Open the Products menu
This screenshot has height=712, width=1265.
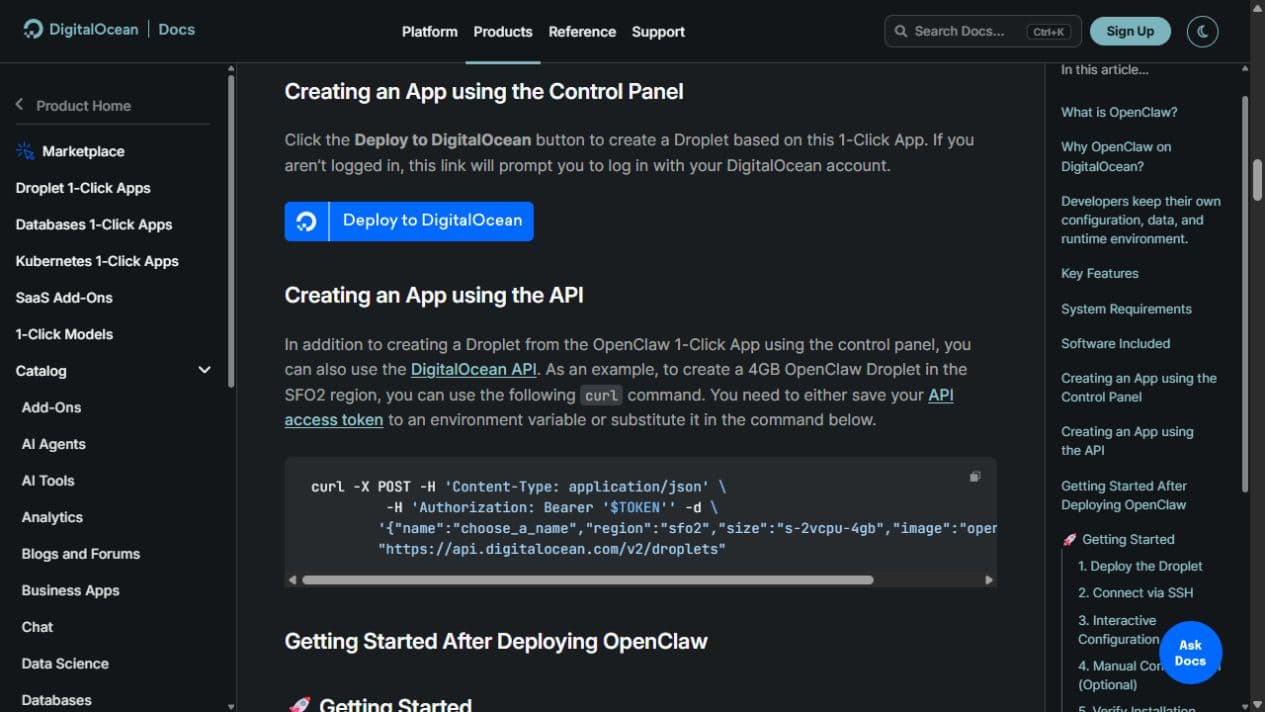pyautogui.click(x=503, y=31)
